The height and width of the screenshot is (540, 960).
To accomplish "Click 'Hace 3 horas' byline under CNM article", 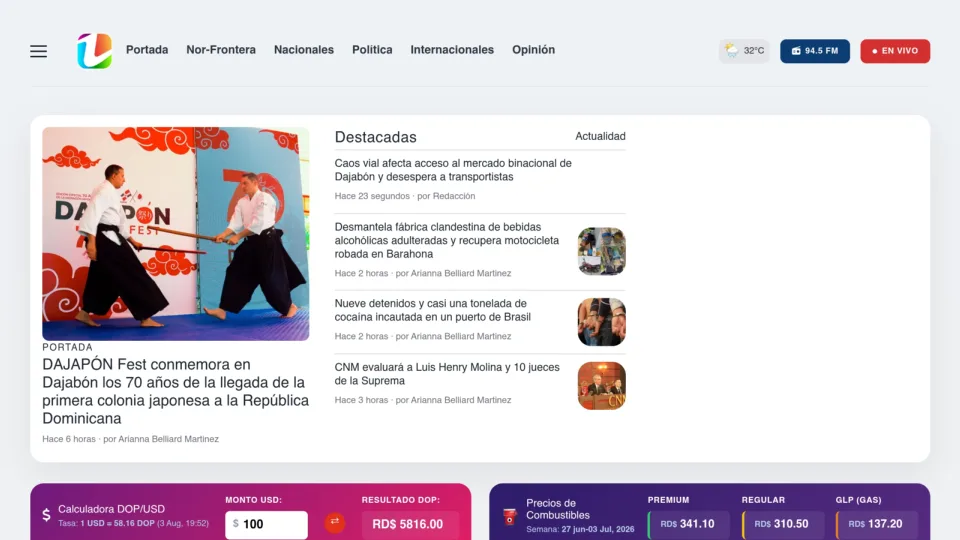I will [422, 400].
